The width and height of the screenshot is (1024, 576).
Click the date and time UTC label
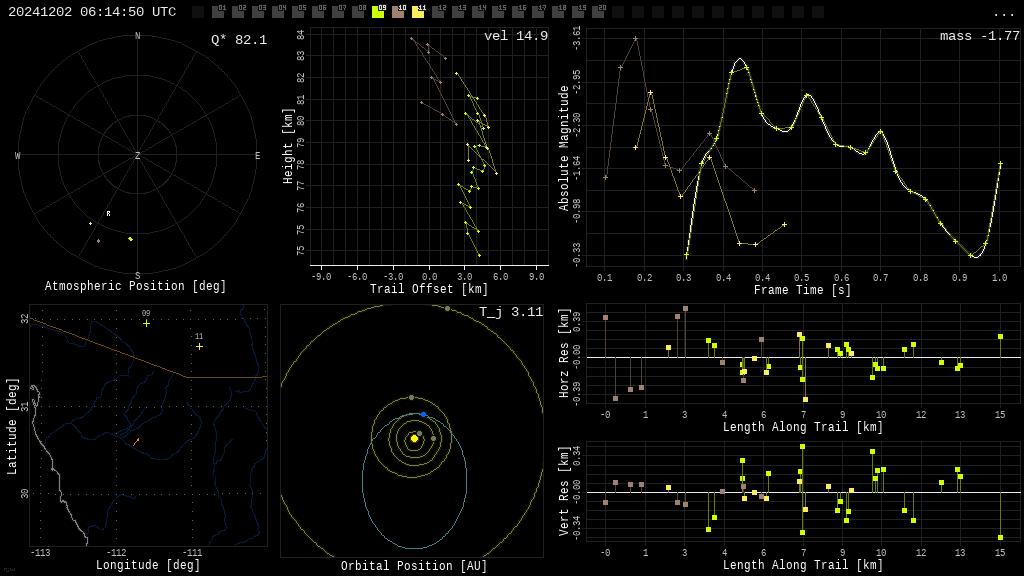point(92,12)
